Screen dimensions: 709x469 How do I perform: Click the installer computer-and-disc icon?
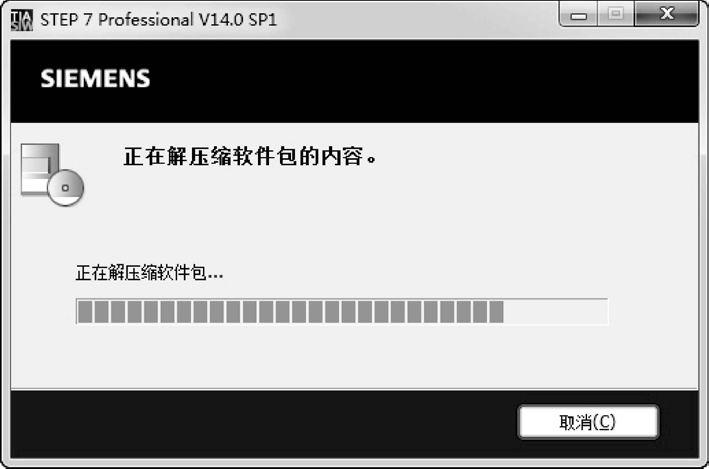tap(52, 175)
